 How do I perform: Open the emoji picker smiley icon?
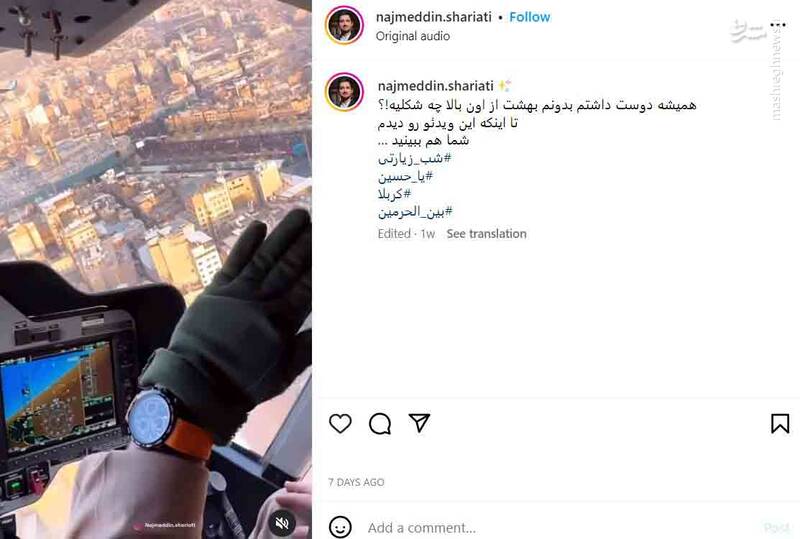[340, 527]
